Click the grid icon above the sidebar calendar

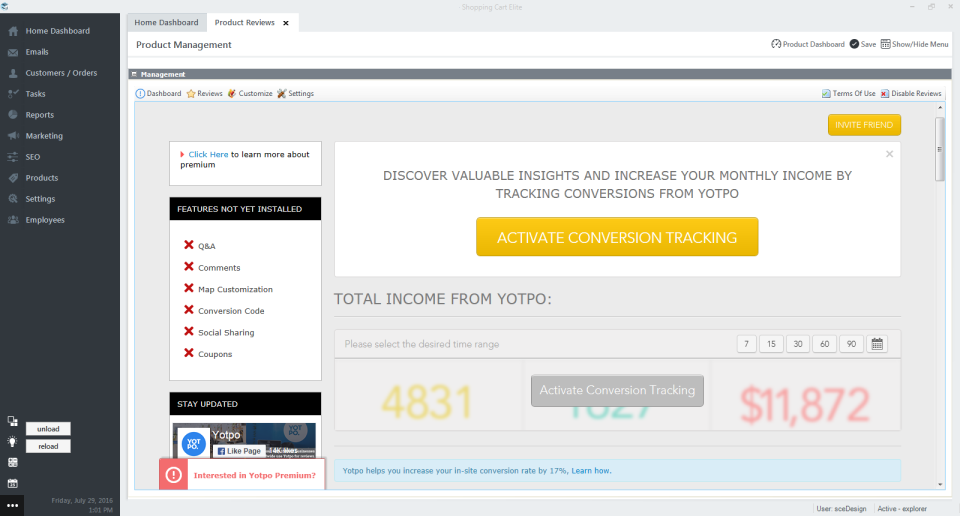pos(12,463)
